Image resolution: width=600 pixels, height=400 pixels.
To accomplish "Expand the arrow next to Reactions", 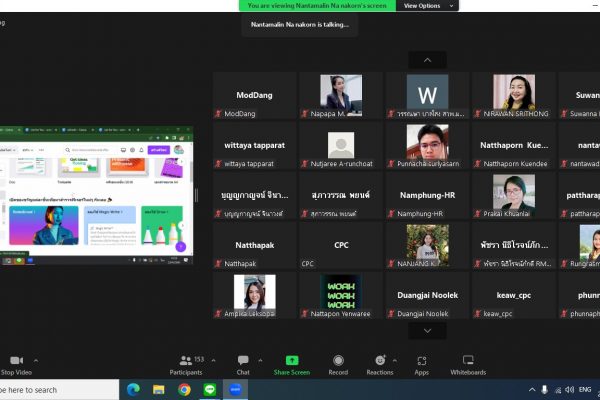I will 395,361.
